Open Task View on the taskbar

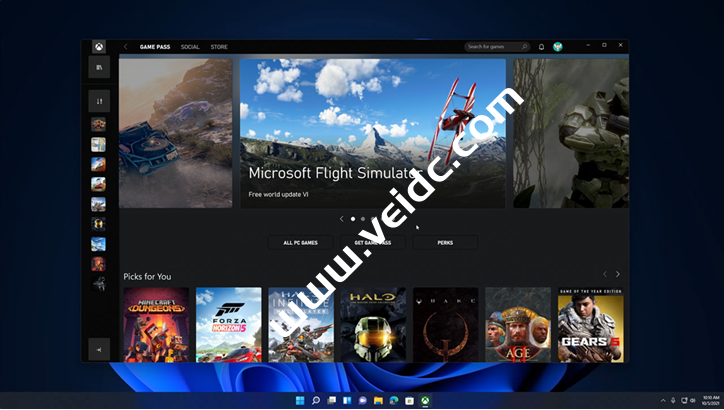(x=332, y=400)
